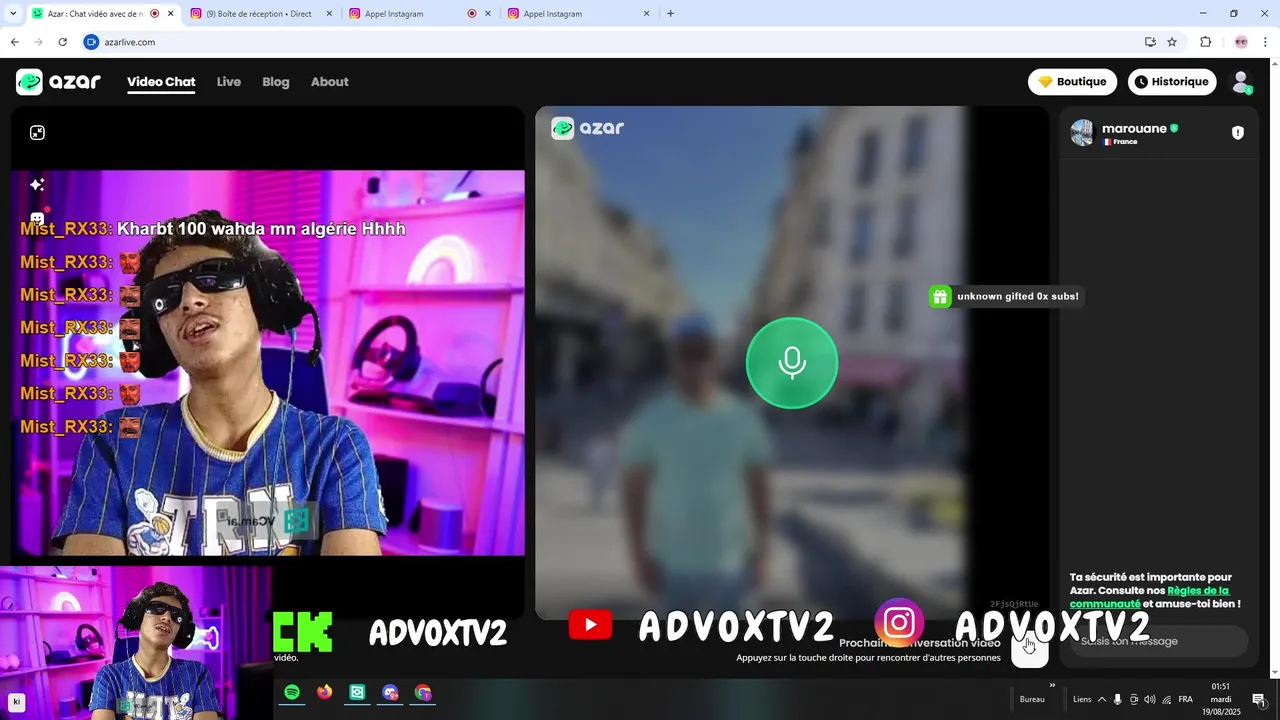Open the teal square app in the taskbar
Image resolution: width=1280 pixels, height=720 pixels.
[357, 692]
